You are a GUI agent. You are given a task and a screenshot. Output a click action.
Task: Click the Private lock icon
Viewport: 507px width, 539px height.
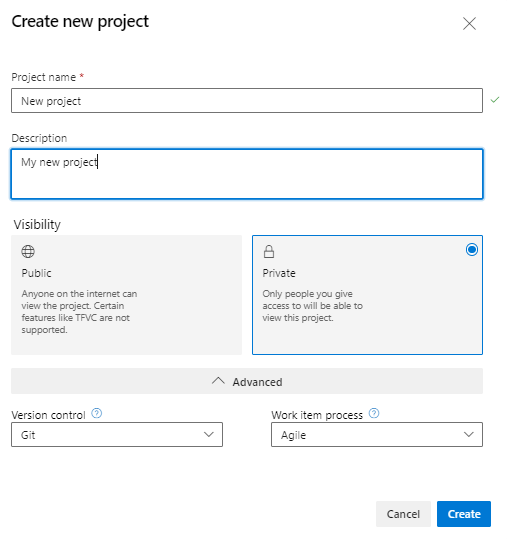point(269,251)
